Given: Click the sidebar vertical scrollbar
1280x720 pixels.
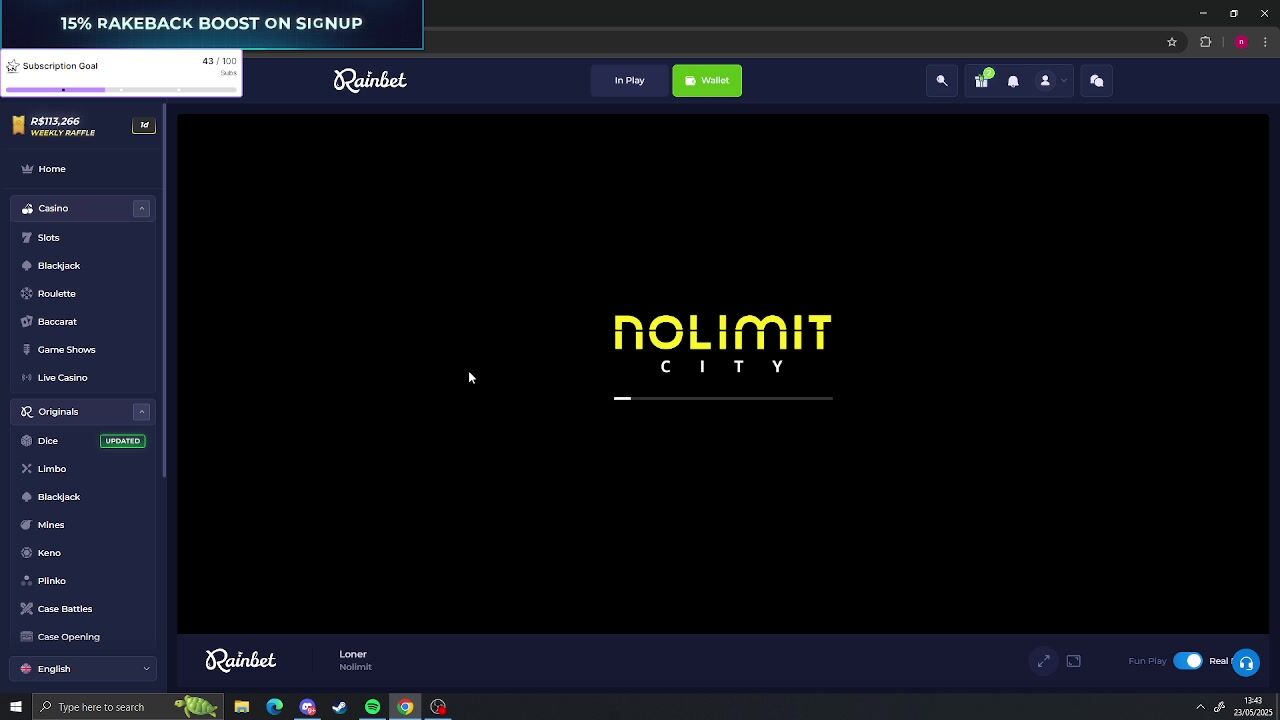Looking at the screenshot, I should (165, 290).
